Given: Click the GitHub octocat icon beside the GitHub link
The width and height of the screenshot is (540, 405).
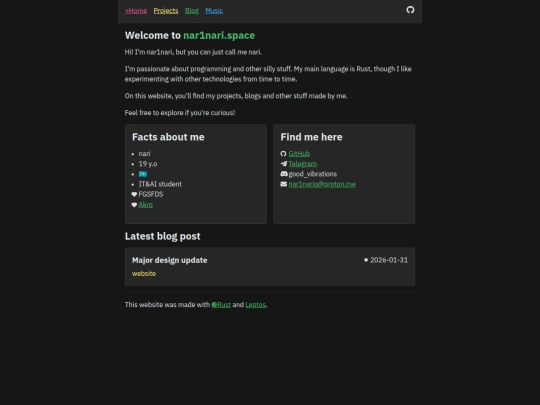Looking at the screenshot, I should tap(283, 154).
